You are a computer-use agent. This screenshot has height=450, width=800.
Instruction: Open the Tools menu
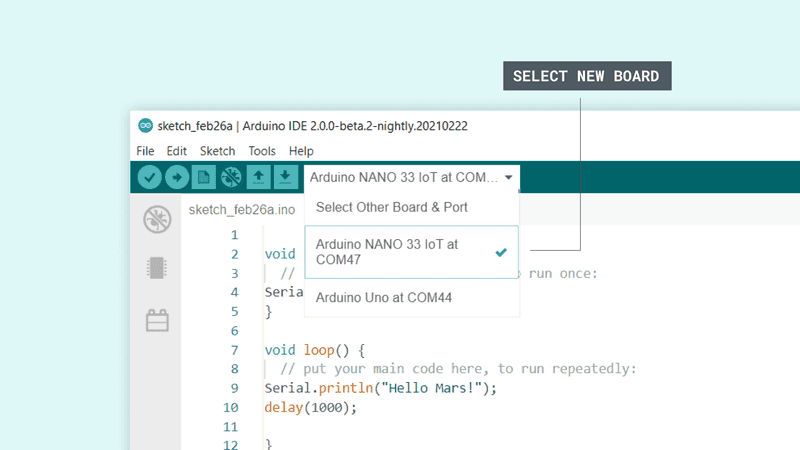(262, 151)
